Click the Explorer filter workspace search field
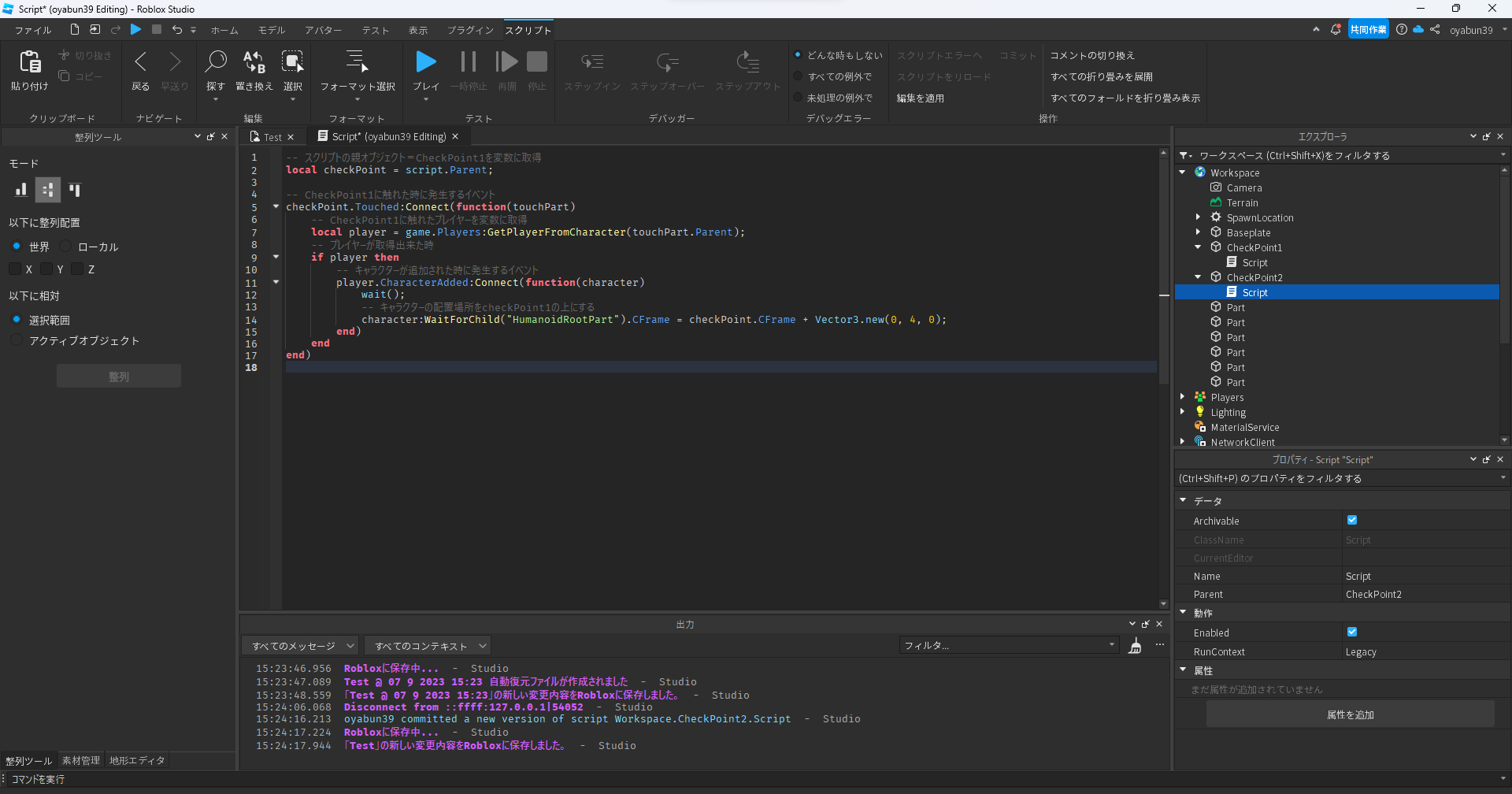The height and width of the screenshot is (794, 1512). (1343, 155)
